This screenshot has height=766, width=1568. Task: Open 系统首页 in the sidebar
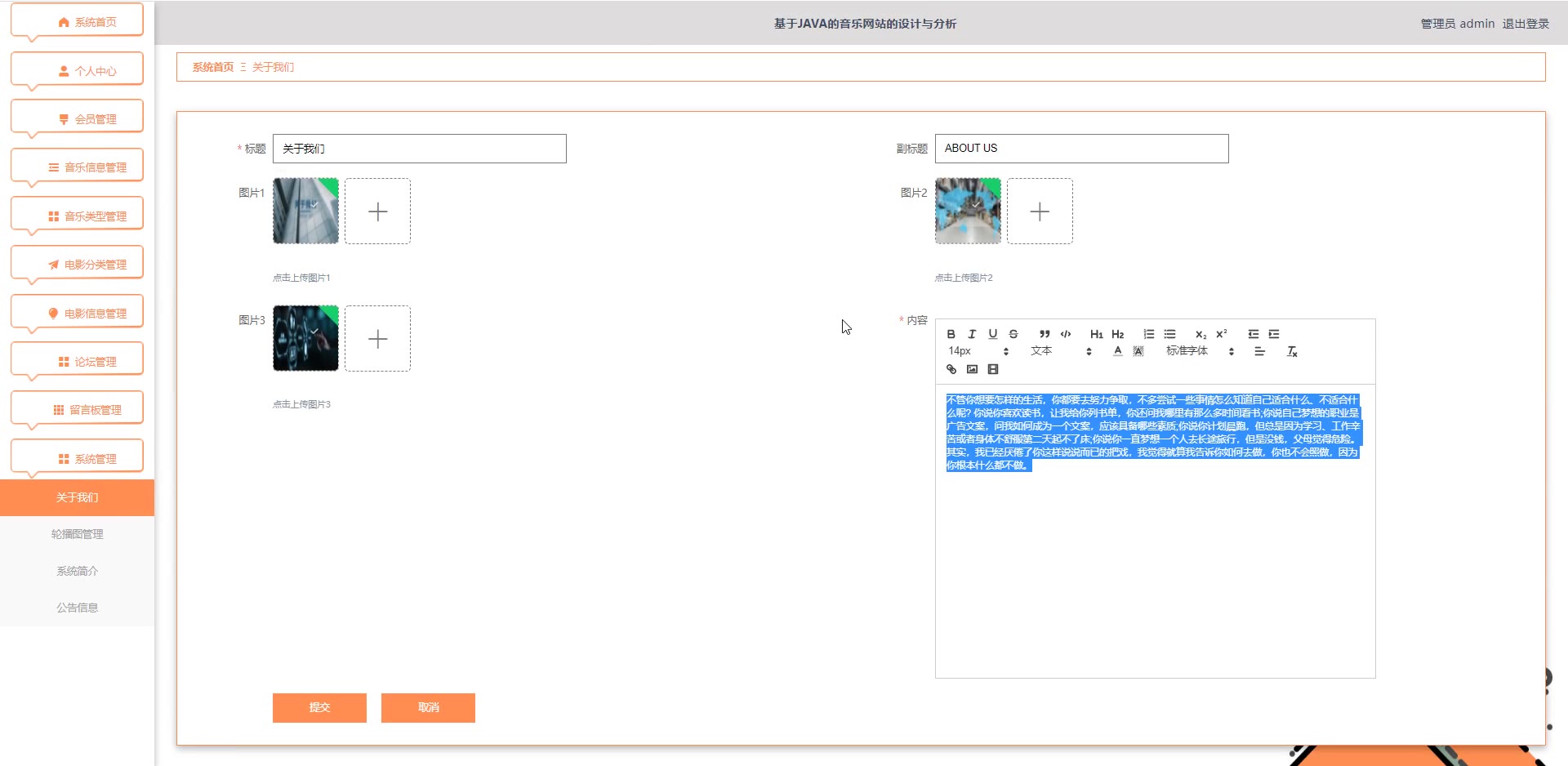pyautogui.click(x=78, y=22)
